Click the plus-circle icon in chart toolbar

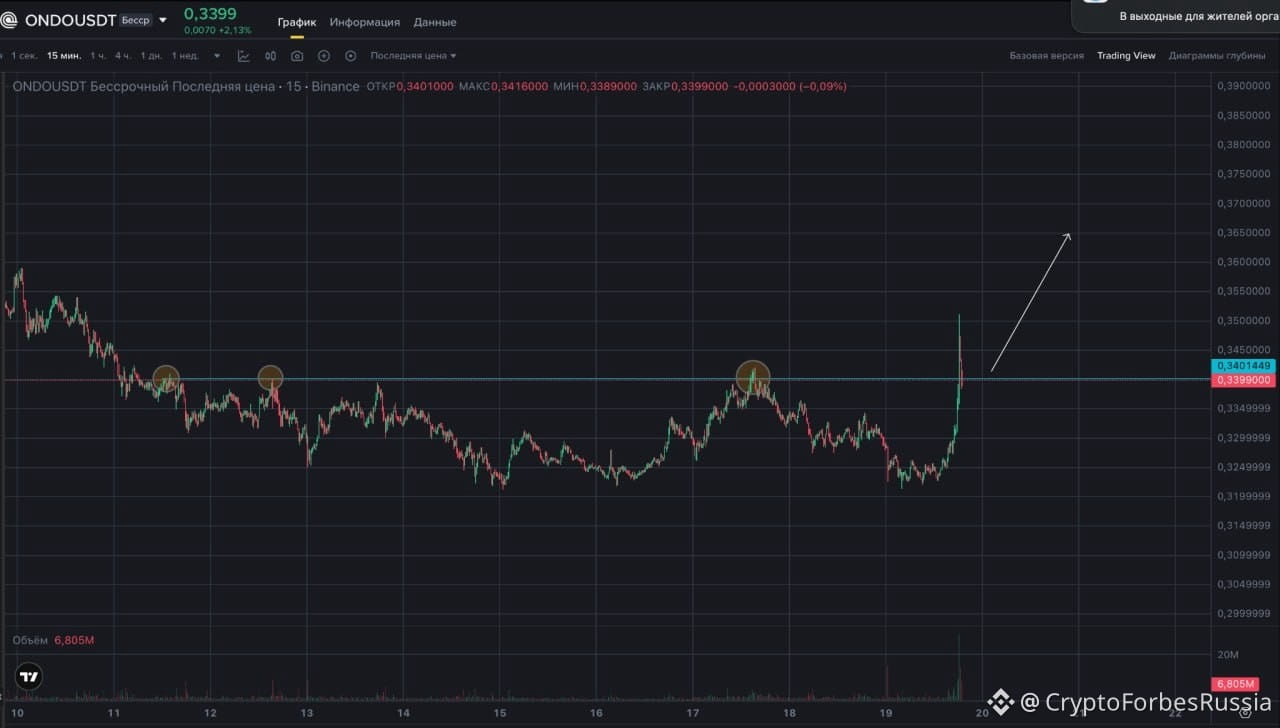click(324, 56)
